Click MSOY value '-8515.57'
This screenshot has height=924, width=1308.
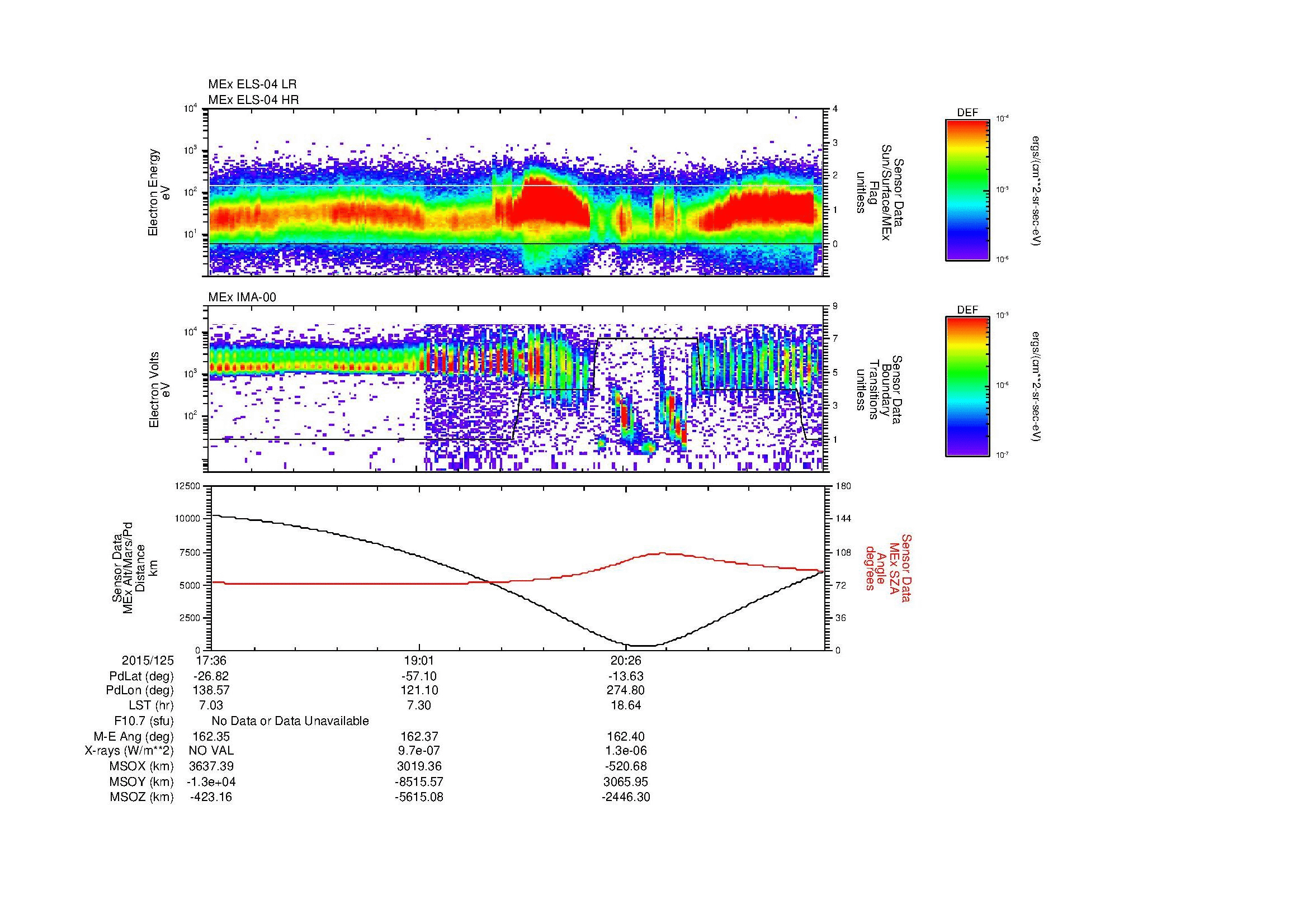419,781
